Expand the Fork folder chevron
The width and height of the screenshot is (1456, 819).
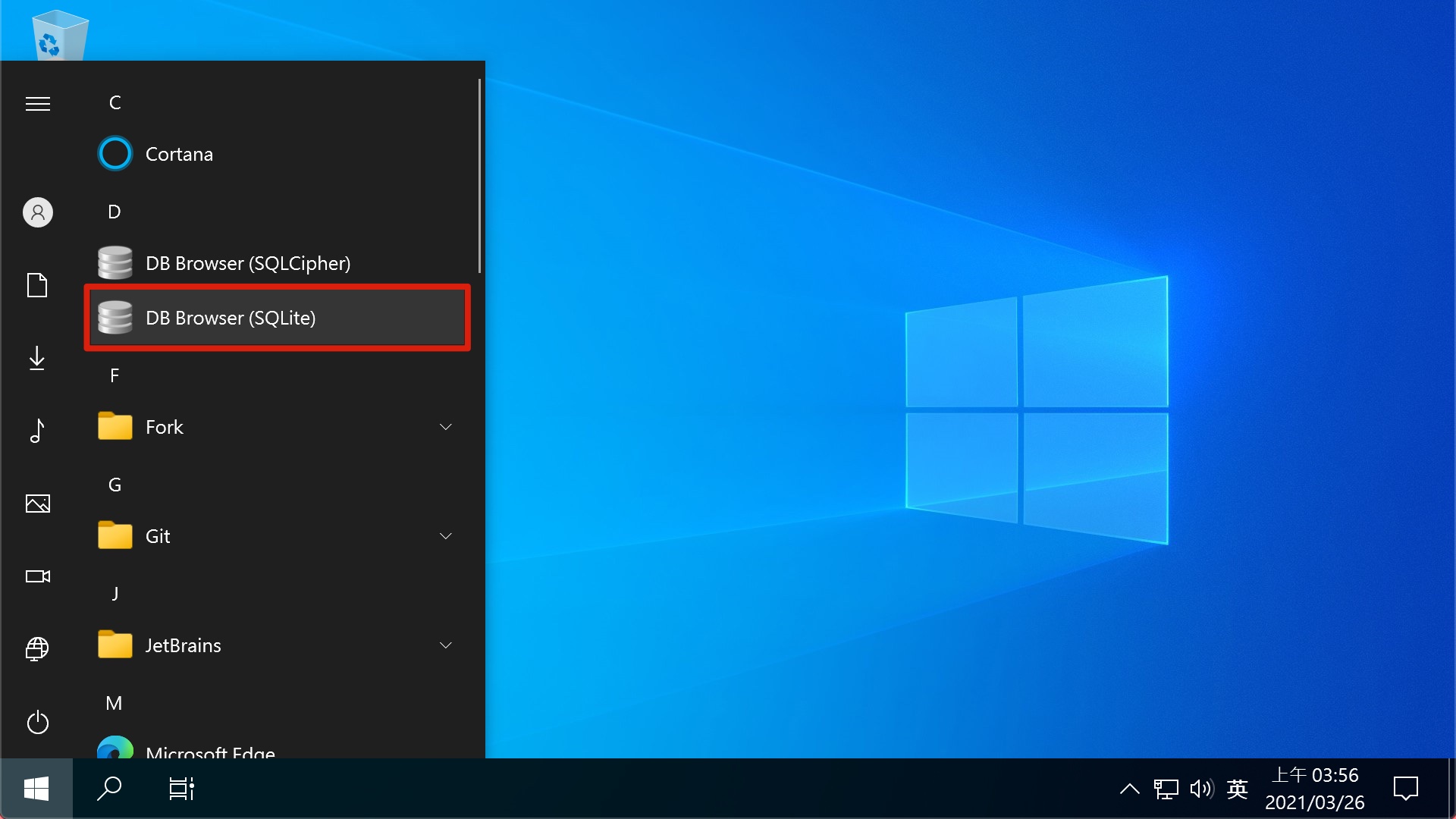pyautogui.click(x=446, y=427)
